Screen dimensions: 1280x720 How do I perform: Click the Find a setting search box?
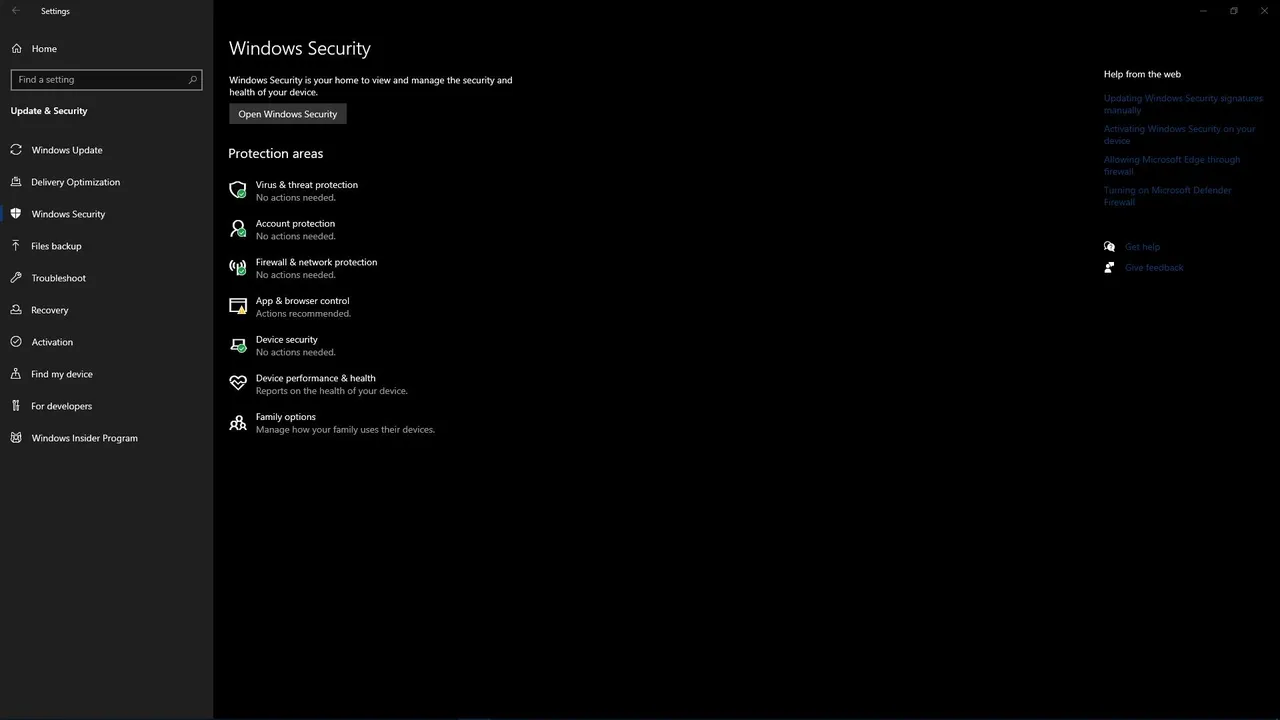[x=100, y=80]
